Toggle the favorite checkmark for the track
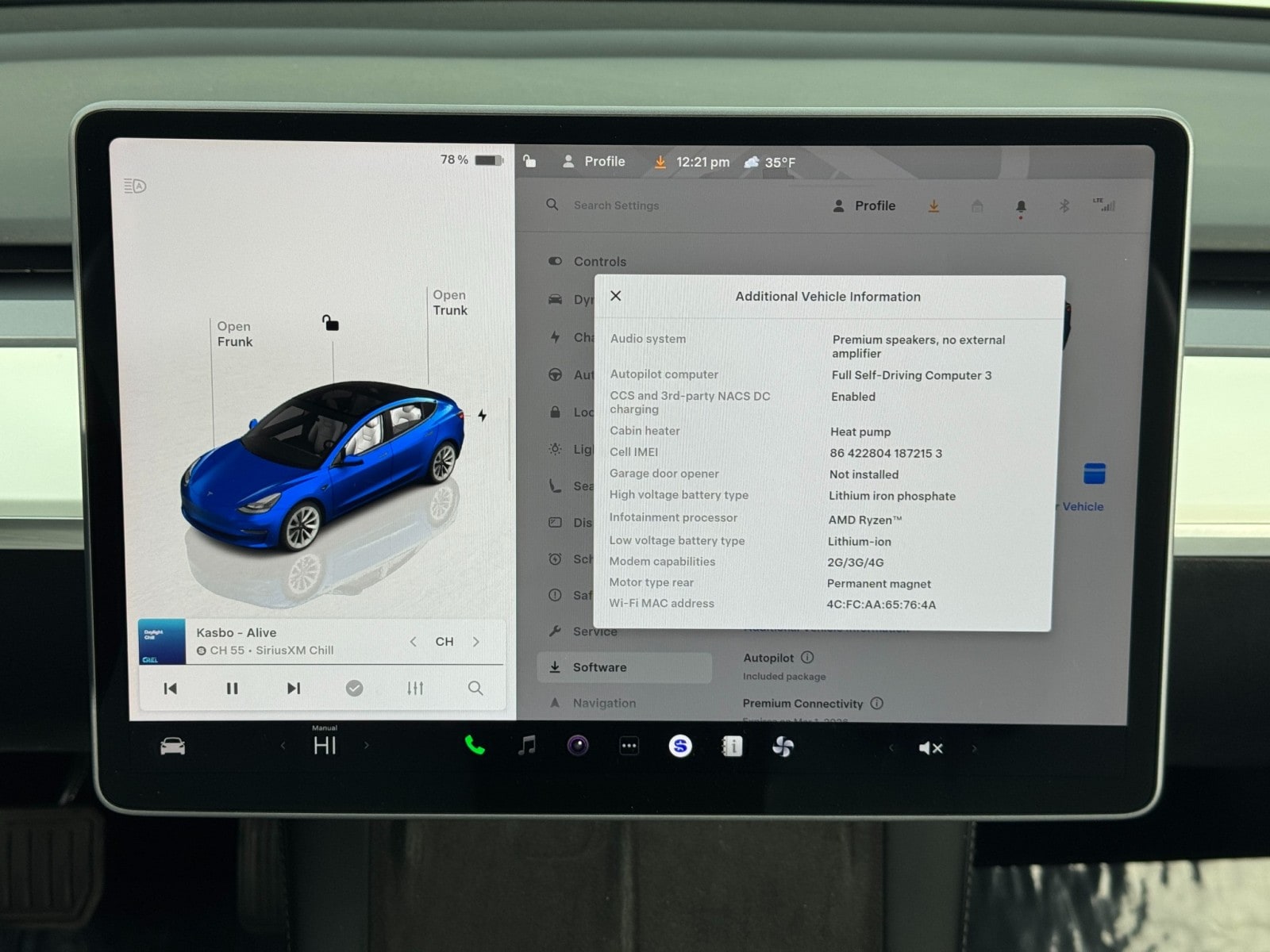This screenshot has height=952, width=1270. (354, 689)
